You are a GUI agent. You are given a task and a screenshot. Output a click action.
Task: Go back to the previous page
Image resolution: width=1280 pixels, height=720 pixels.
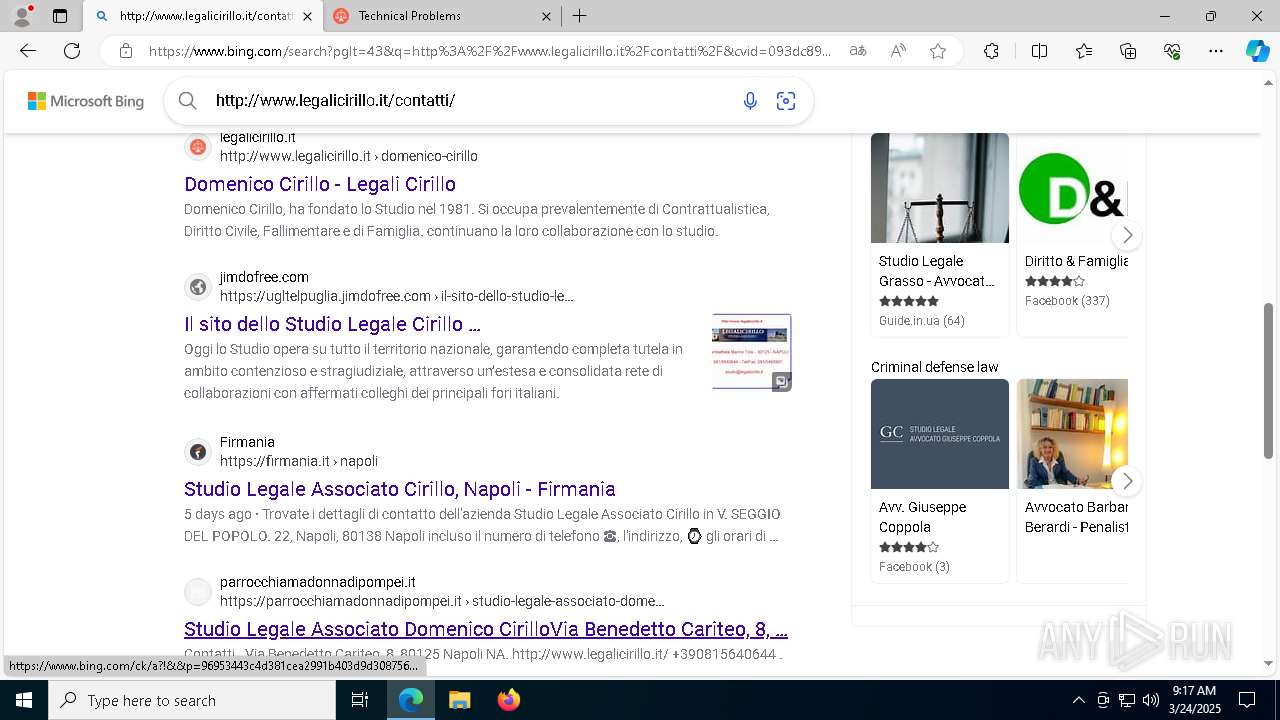click(28, 51)
